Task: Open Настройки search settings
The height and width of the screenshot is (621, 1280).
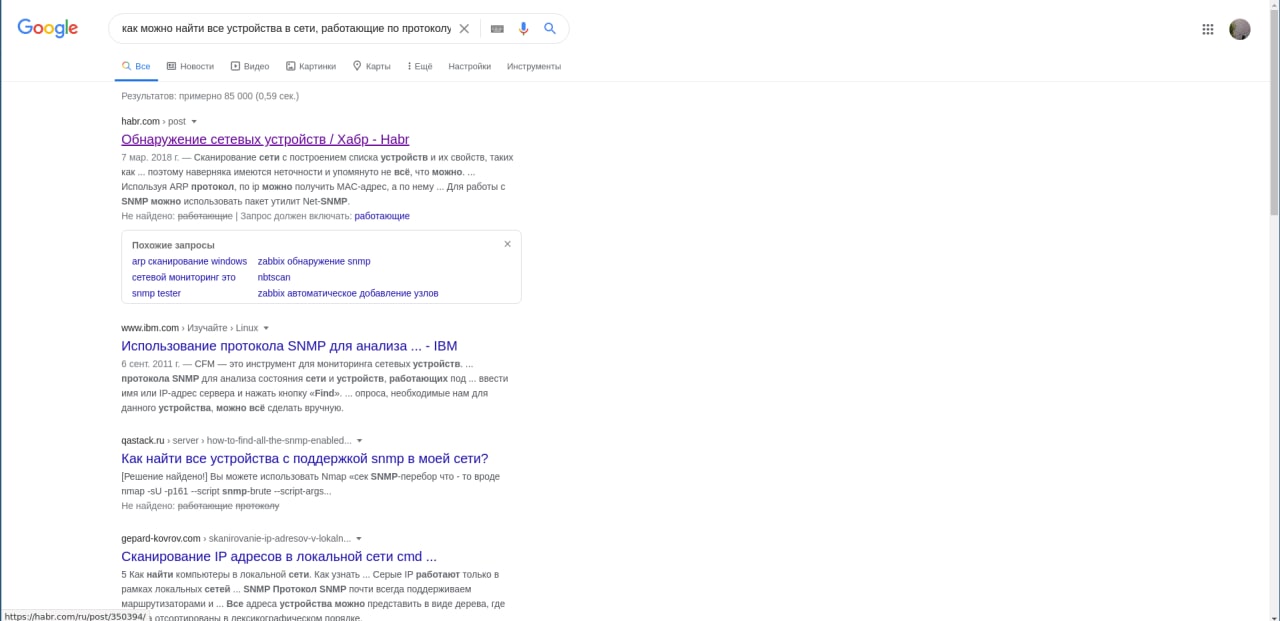Action: 470,66
